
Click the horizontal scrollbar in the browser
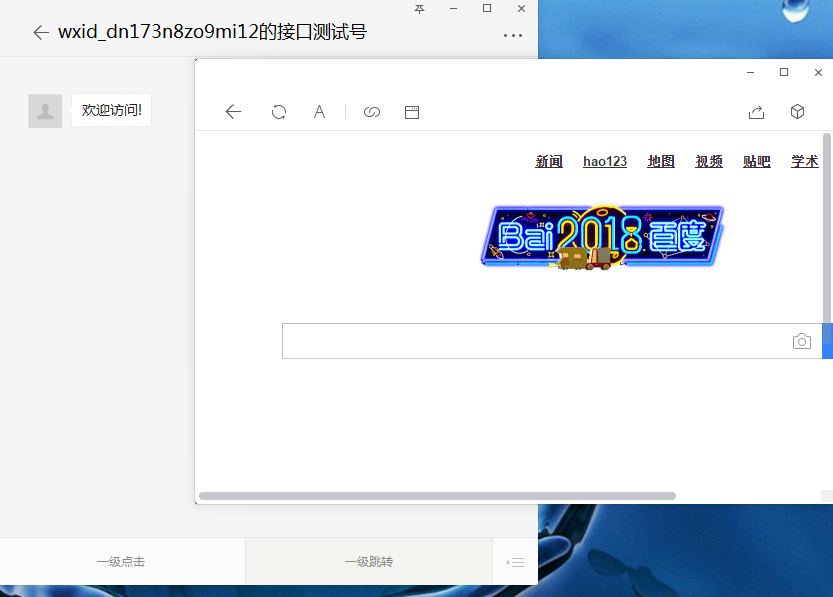[x=437, y=496]
